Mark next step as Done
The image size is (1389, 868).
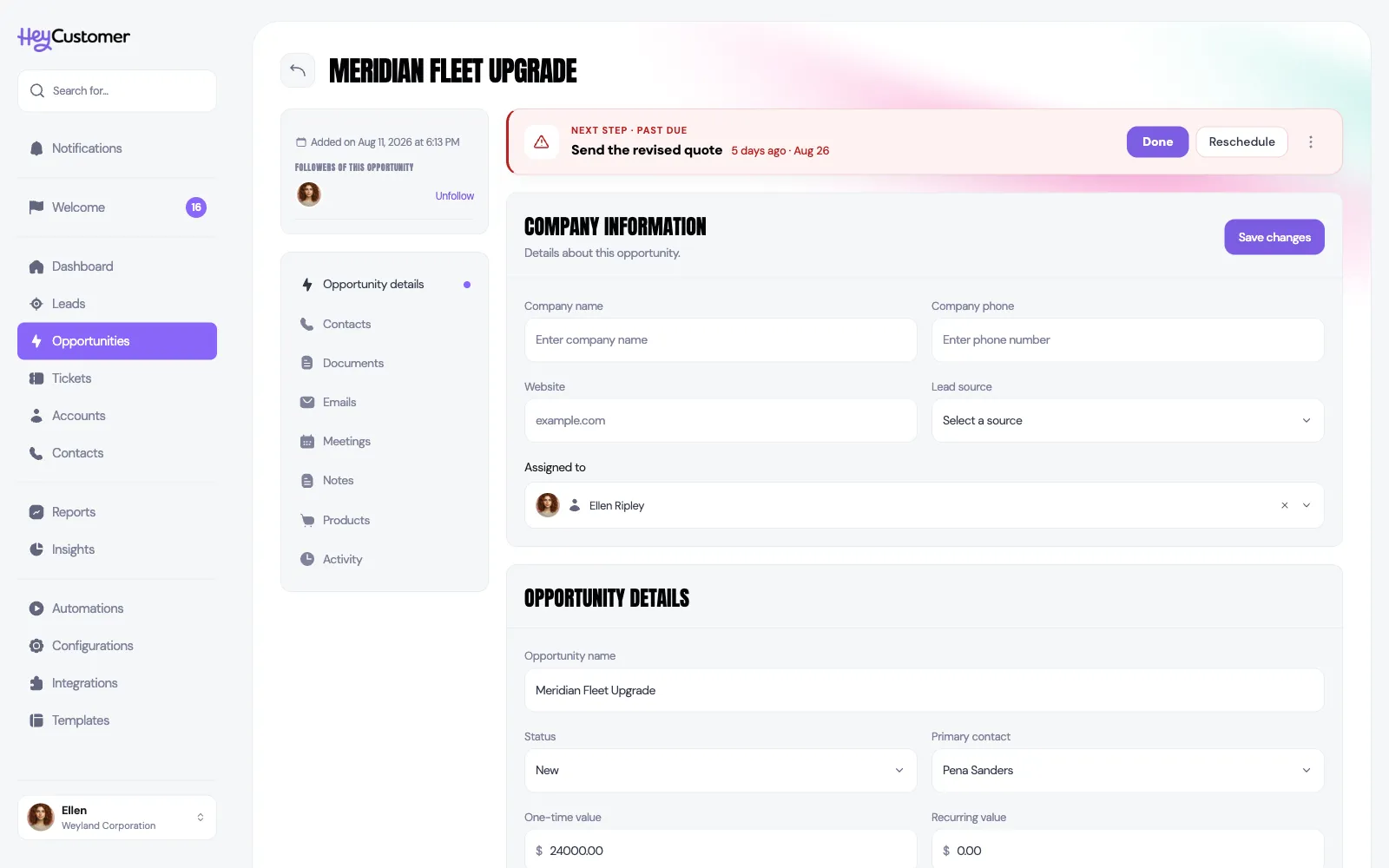point(1157,141)
